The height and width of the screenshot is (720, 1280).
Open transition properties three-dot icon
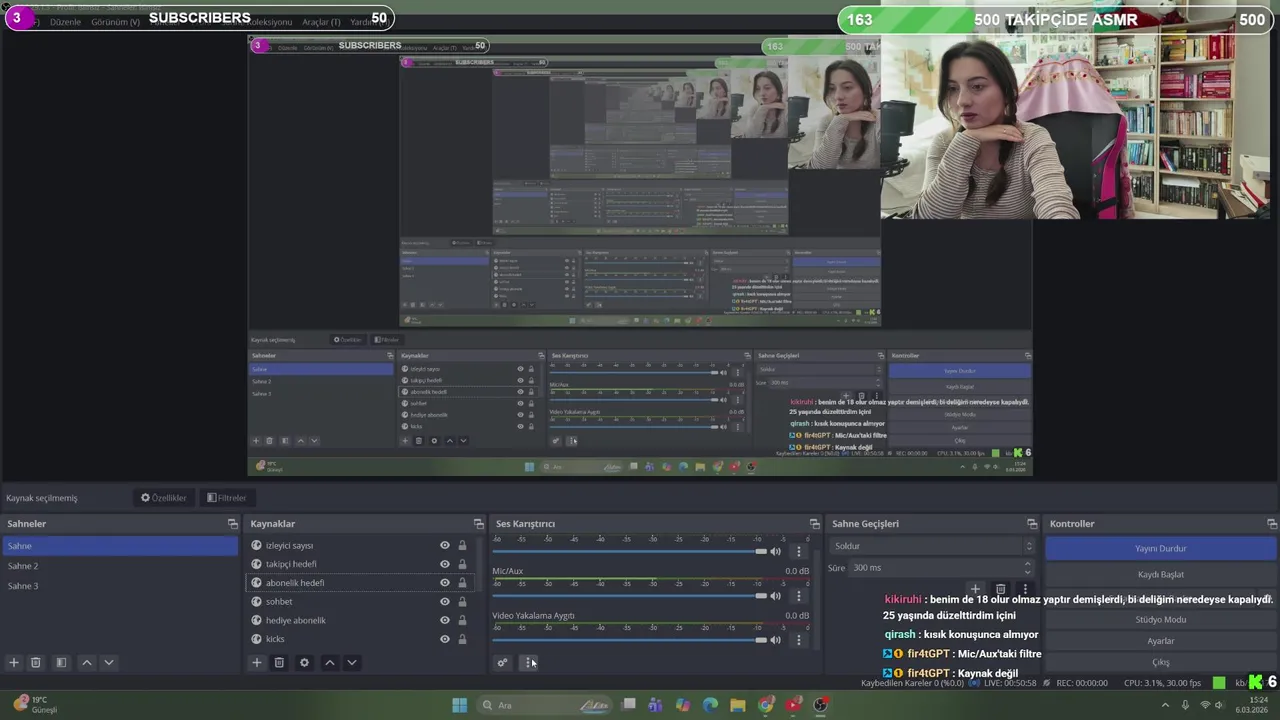tap(1024, 589)
